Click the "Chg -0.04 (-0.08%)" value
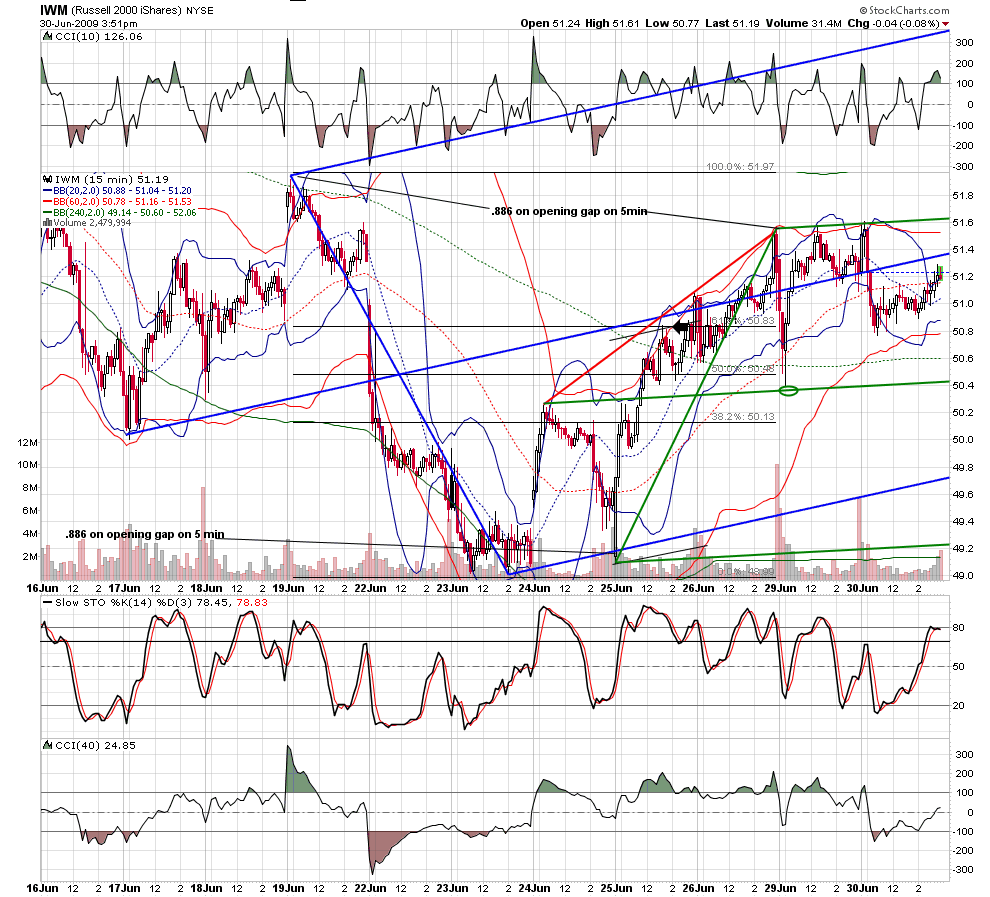This screenshot has width=990, height=897. (x=893, y=23)
